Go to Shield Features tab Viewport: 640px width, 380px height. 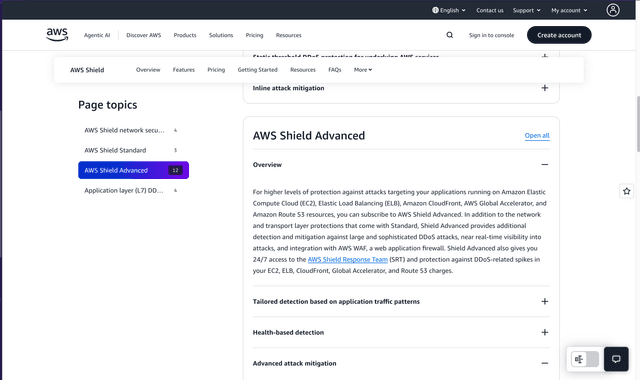pyautogui.click(x=184, y=70)
